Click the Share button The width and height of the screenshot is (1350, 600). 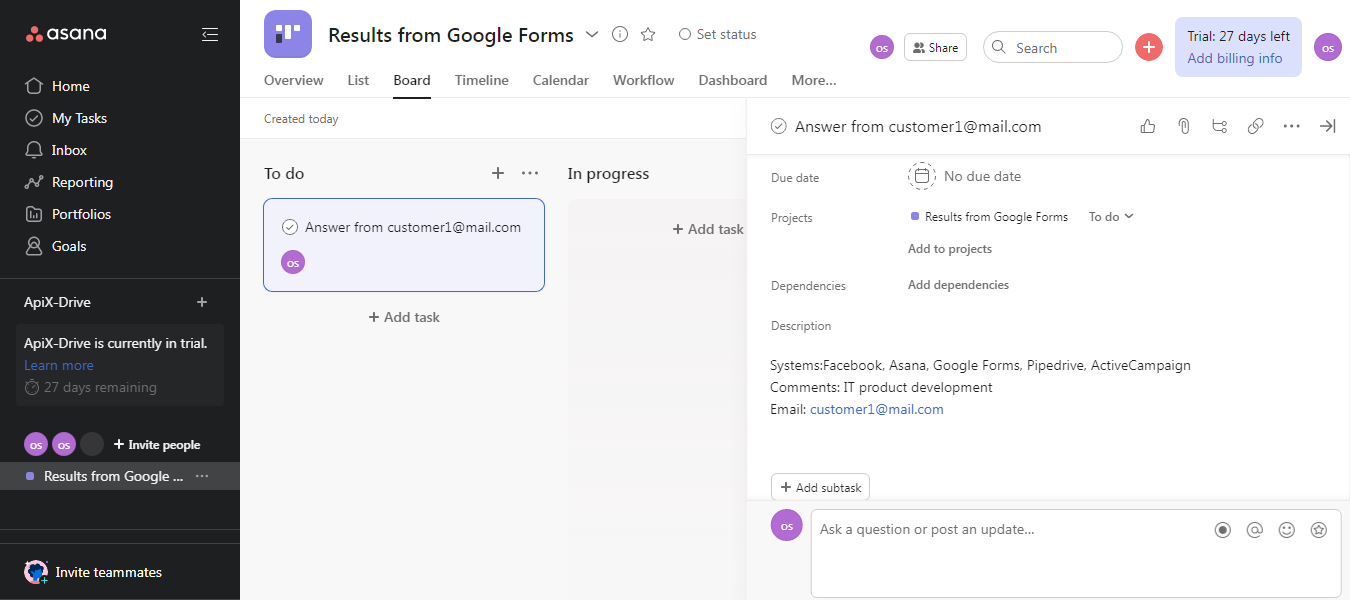click(934, 46)
